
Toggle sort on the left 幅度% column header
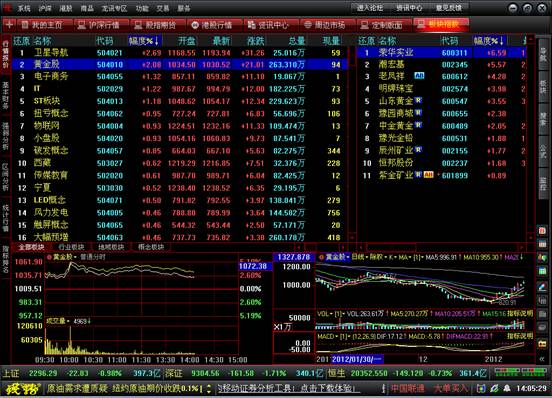pos(144,41)
